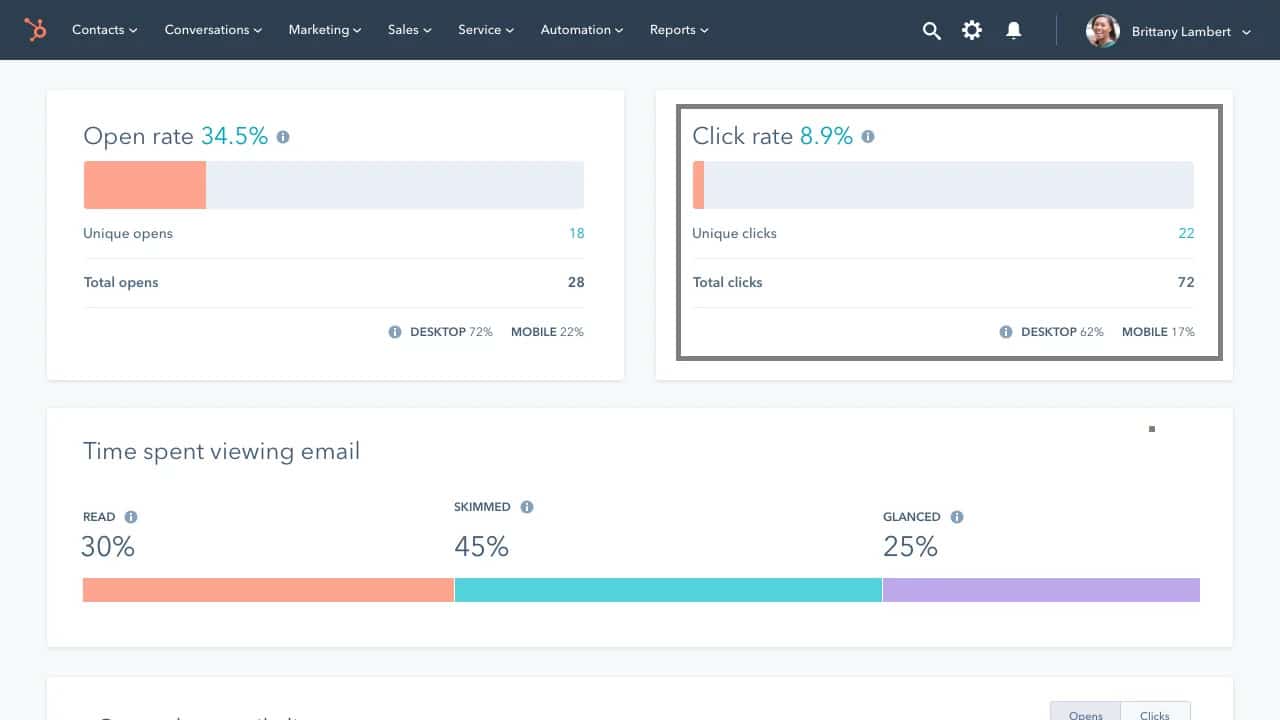
Task: Click info icon next to READ
Action: point(131,517)
